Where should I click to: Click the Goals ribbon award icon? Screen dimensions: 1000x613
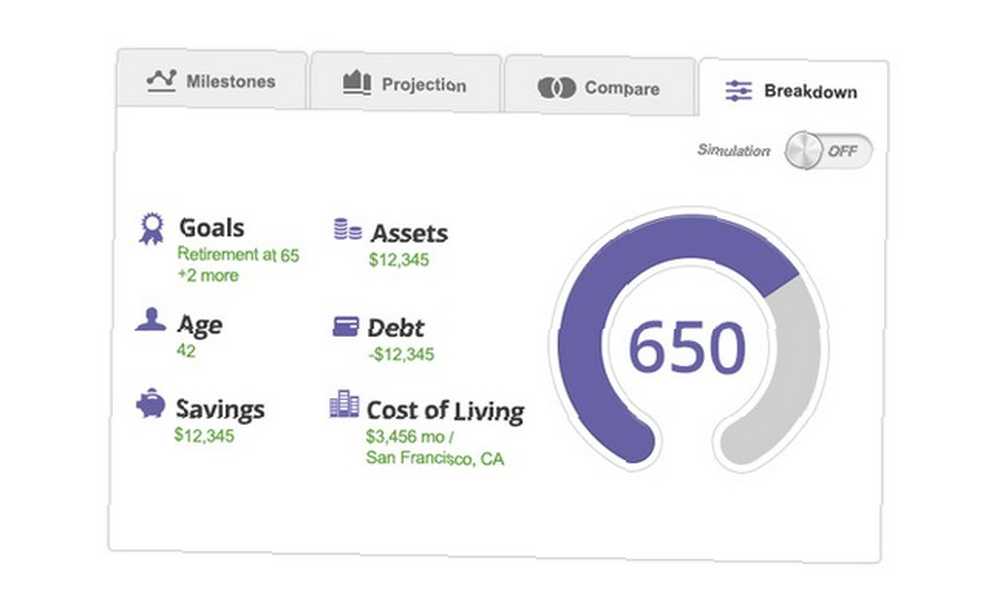point(151,229)
